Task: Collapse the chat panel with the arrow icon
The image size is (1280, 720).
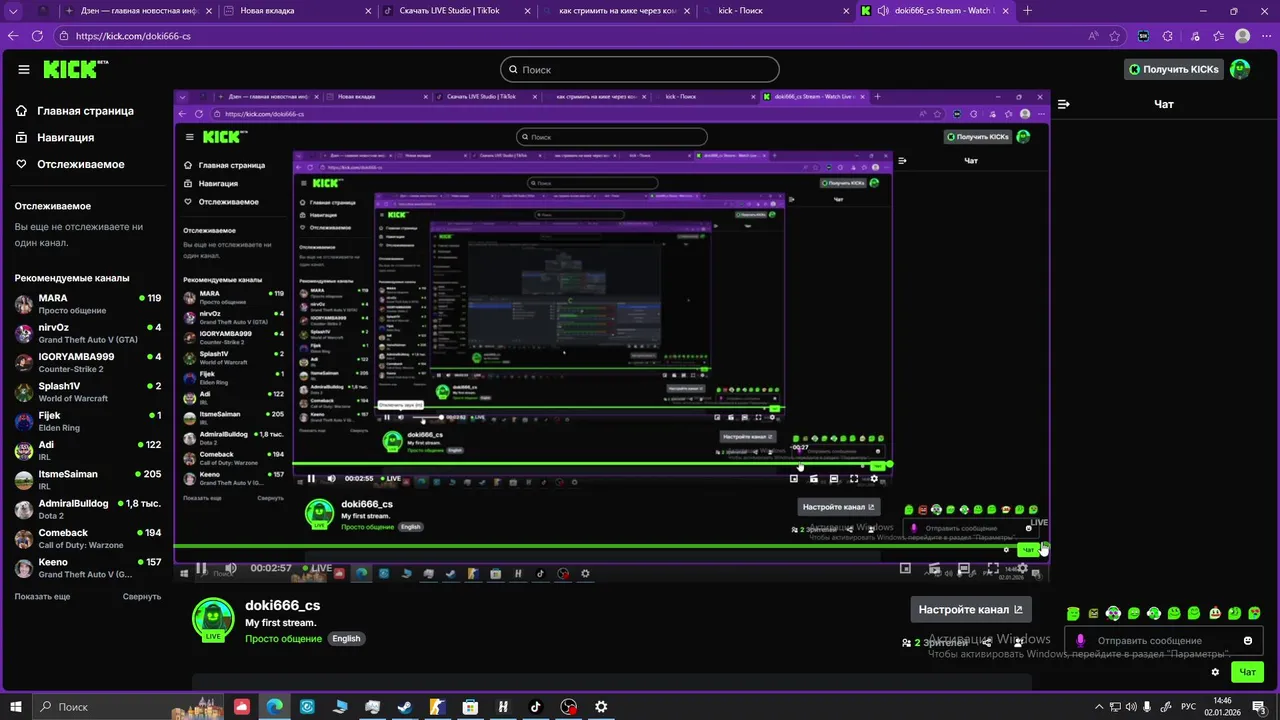Action: click(x=1064, y=104)
